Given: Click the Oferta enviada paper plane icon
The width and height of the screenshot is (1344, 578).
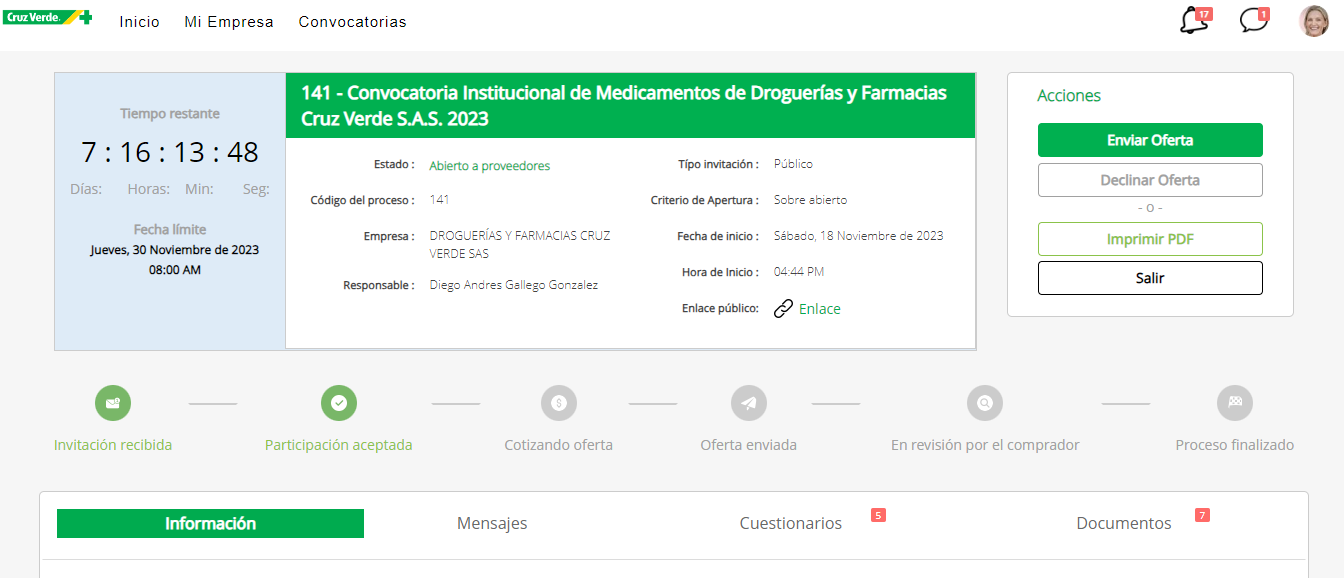Looking at the screenshot, I should [x=749, y=403].
